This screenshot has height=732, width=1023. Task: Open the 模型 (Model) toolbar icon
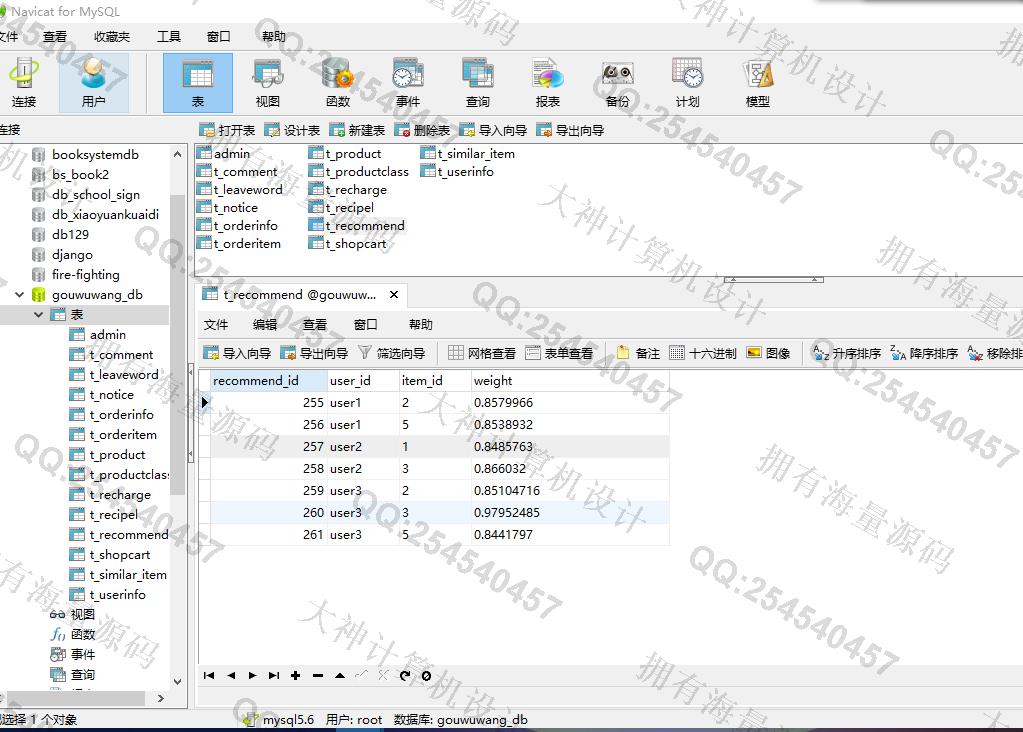coord(757,83)
